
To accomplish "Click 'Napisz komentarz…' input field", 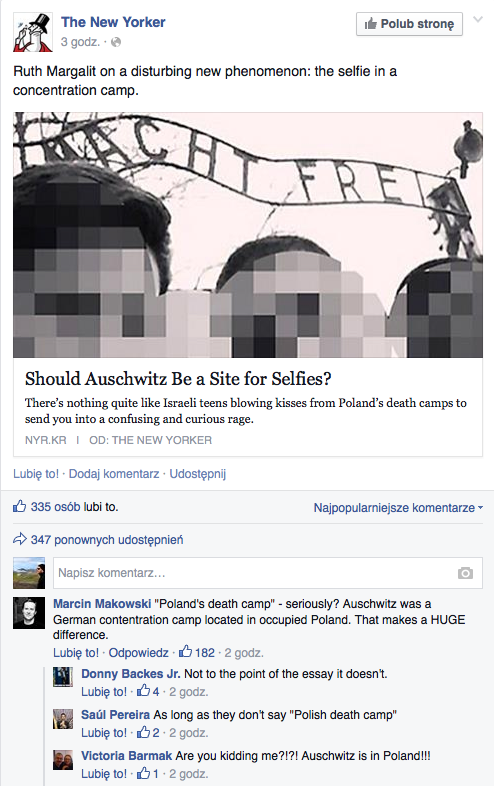I will pyautogui.click(x=268, y=573).
